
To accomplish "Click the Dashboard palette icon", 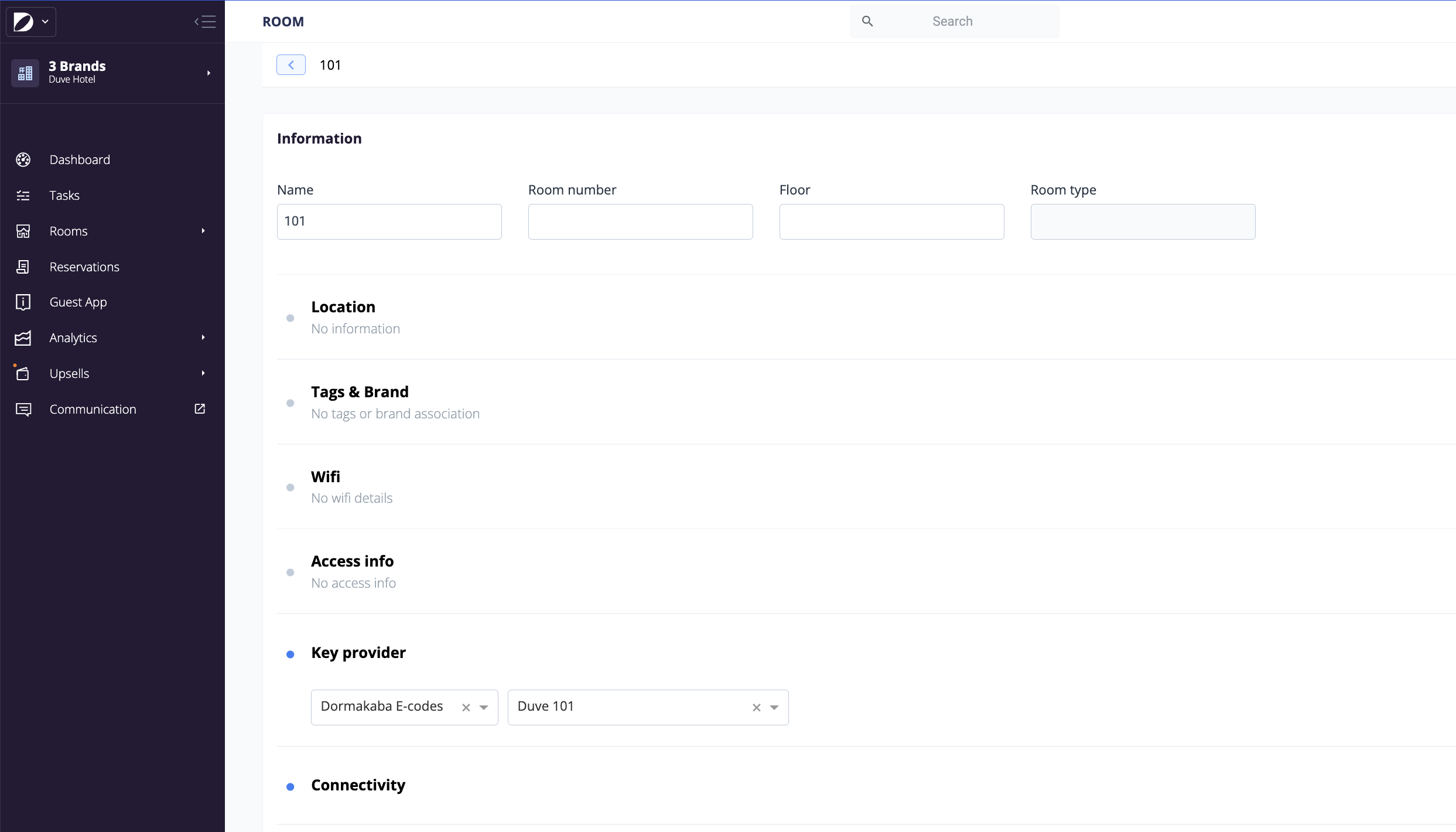I will tap(23, 159).
